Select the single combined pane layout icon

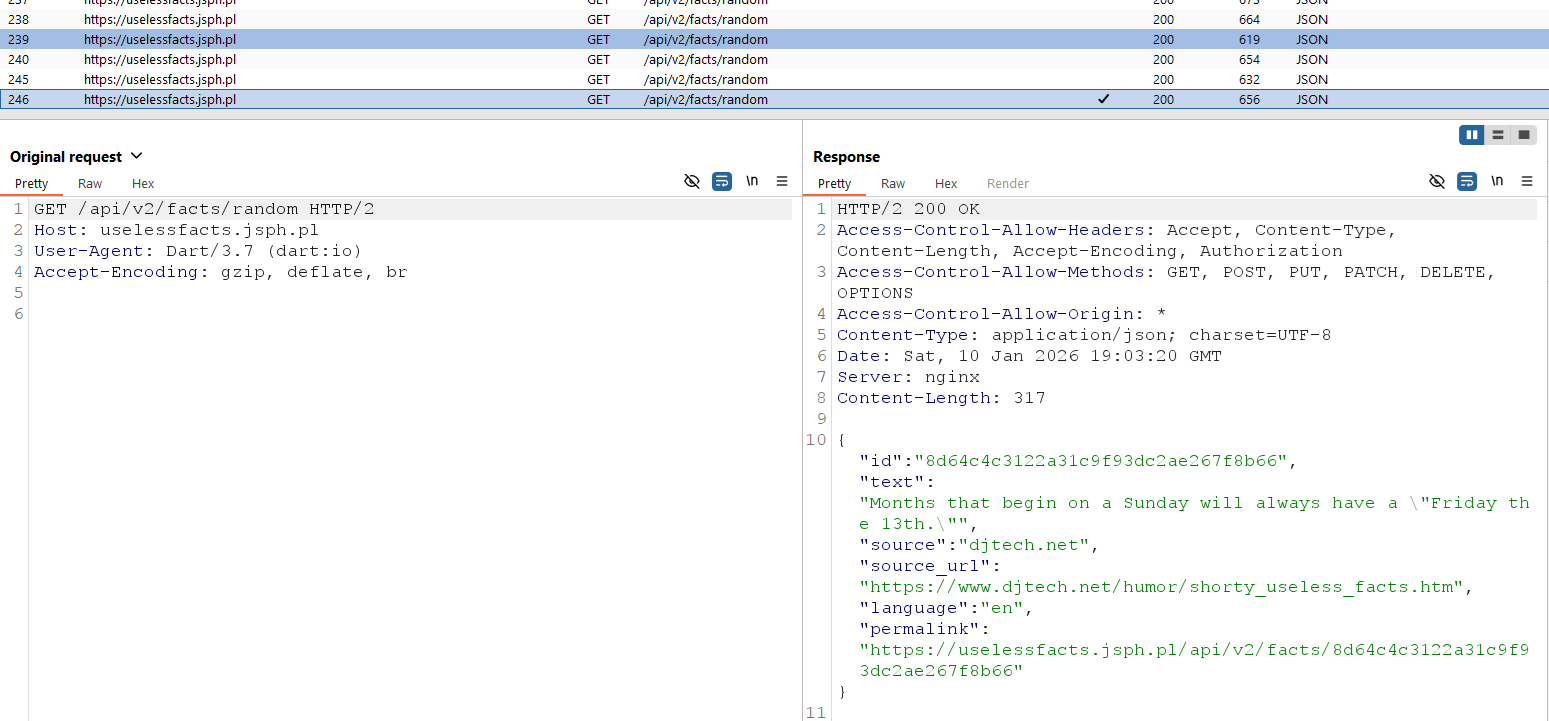(x=1524, y=135)
